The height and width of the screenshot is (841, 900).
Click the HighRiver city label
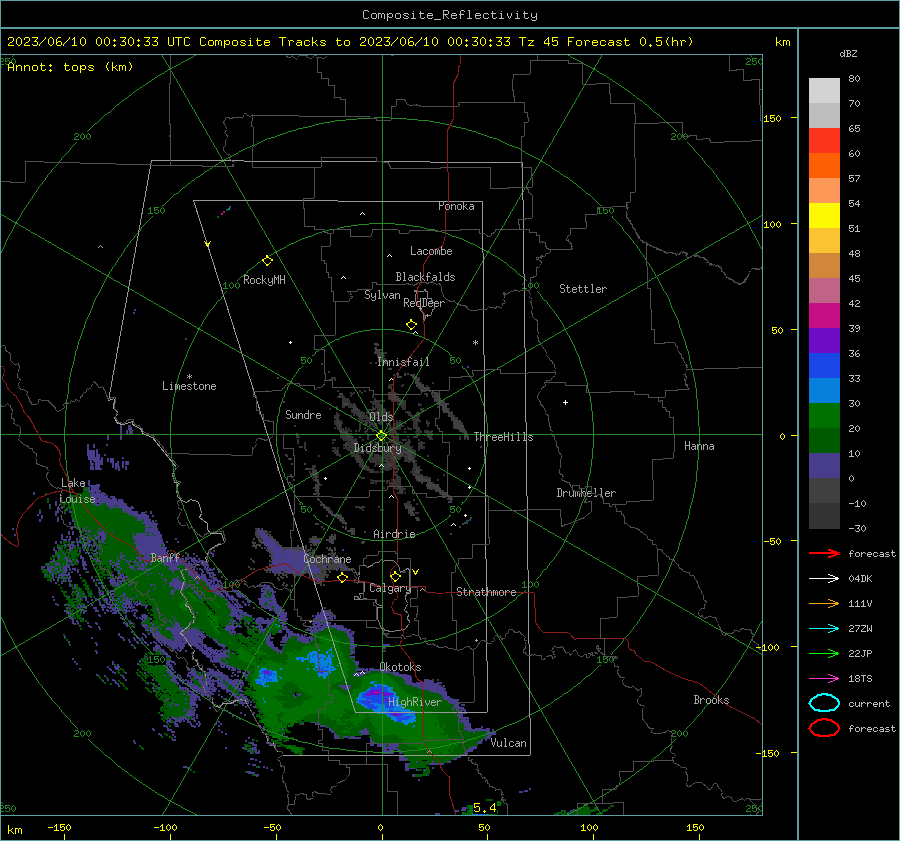[415, 702]
